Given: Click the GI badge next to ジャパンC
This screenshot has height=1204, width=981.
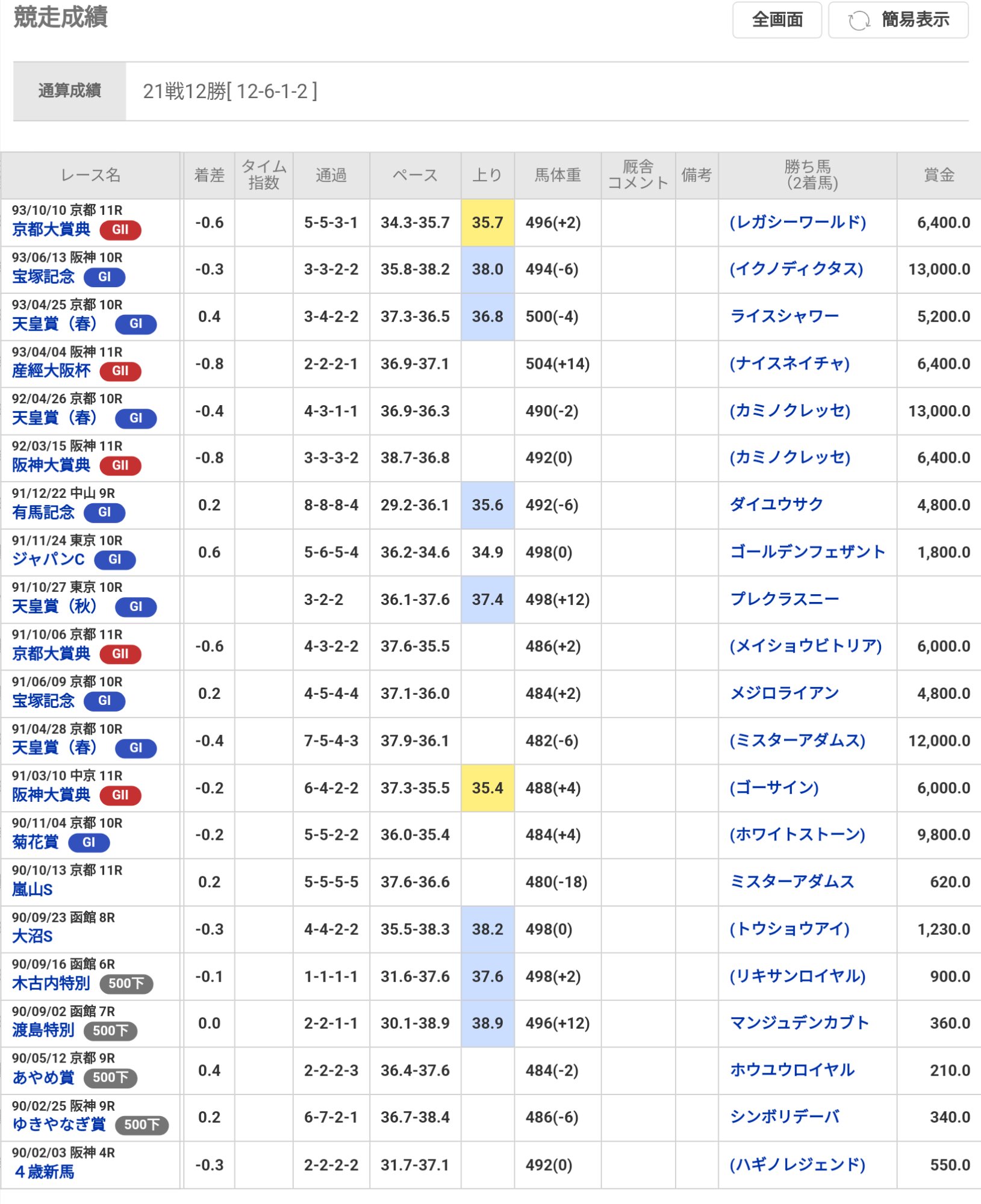Looking at the screenshot, I should coord(114,559).
